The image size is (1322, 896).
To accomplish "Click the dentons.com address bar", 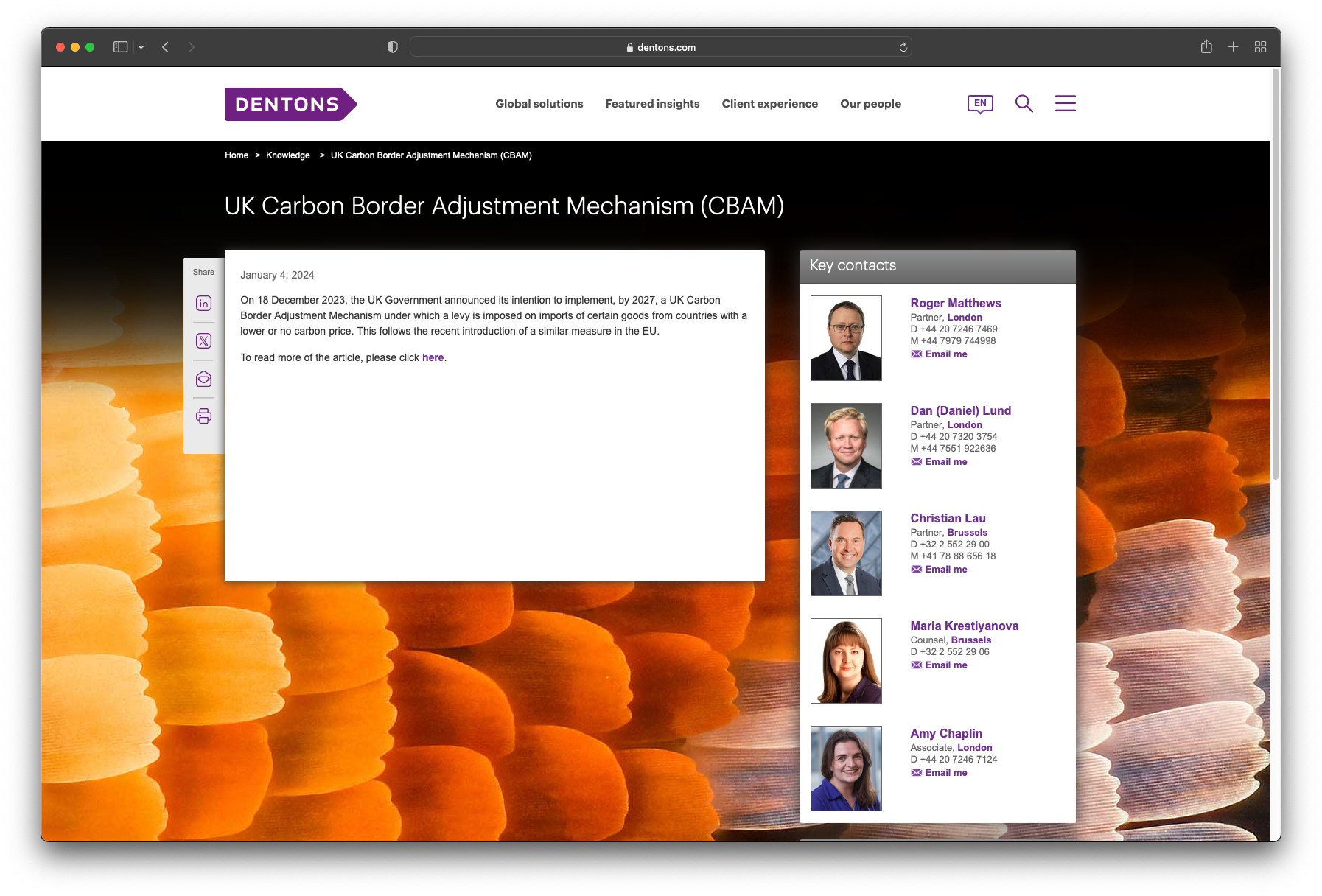I will click(660, 47).
